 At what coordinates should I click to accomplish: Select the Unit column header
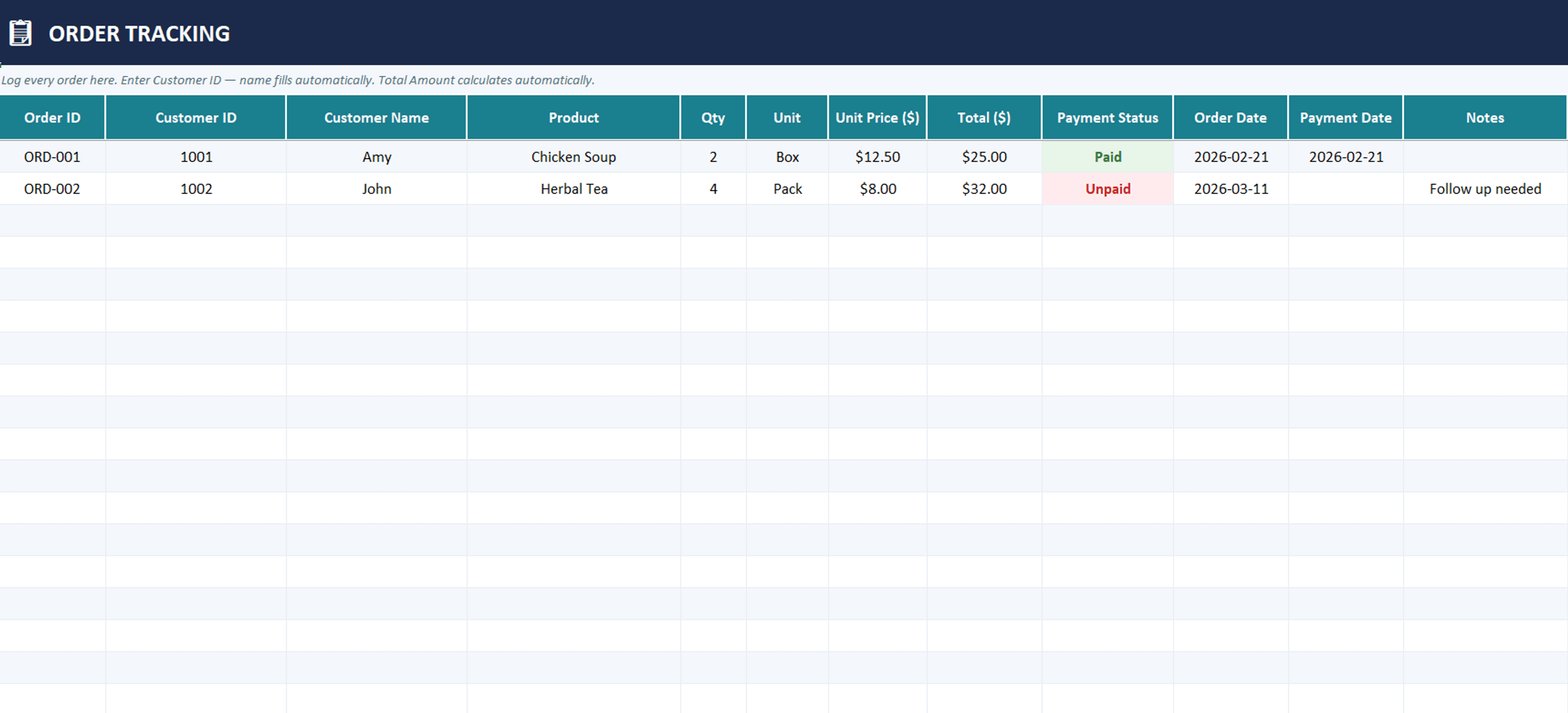pos(787,118)
